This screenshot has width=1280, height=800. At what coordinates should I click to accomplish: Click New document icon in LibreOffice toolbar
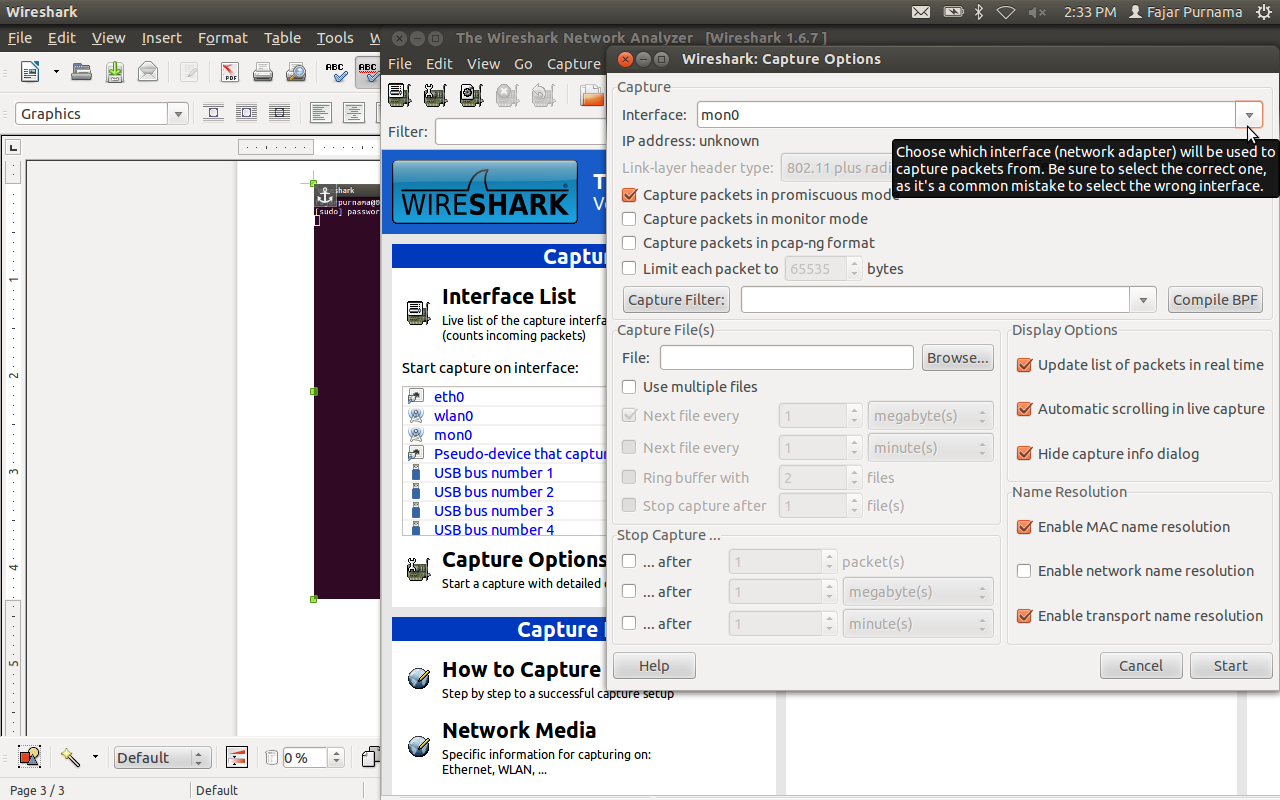(31, 72)
